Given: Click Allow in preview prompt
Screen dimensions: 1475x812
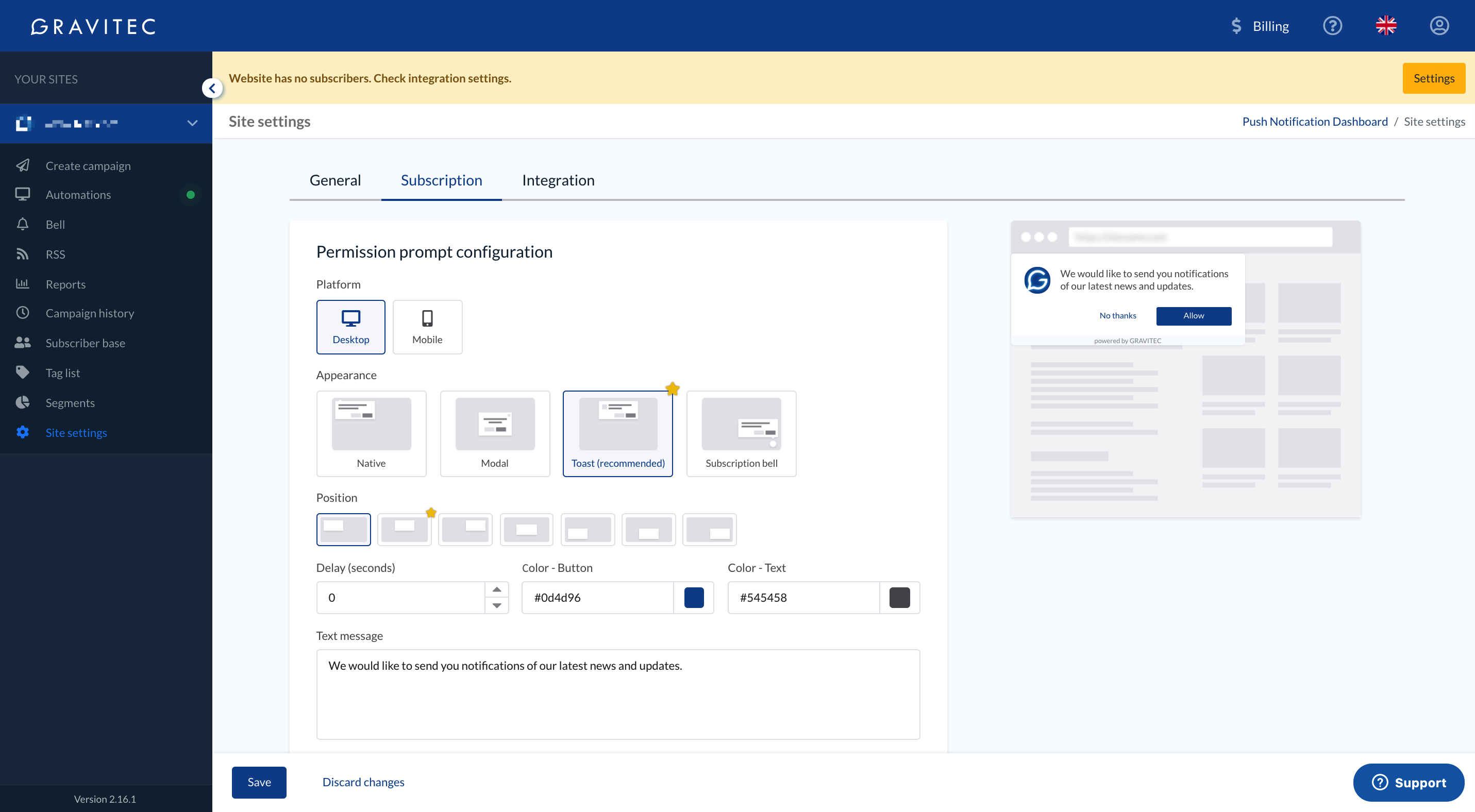Looking at the screenshot, I should click(1193, 316).
